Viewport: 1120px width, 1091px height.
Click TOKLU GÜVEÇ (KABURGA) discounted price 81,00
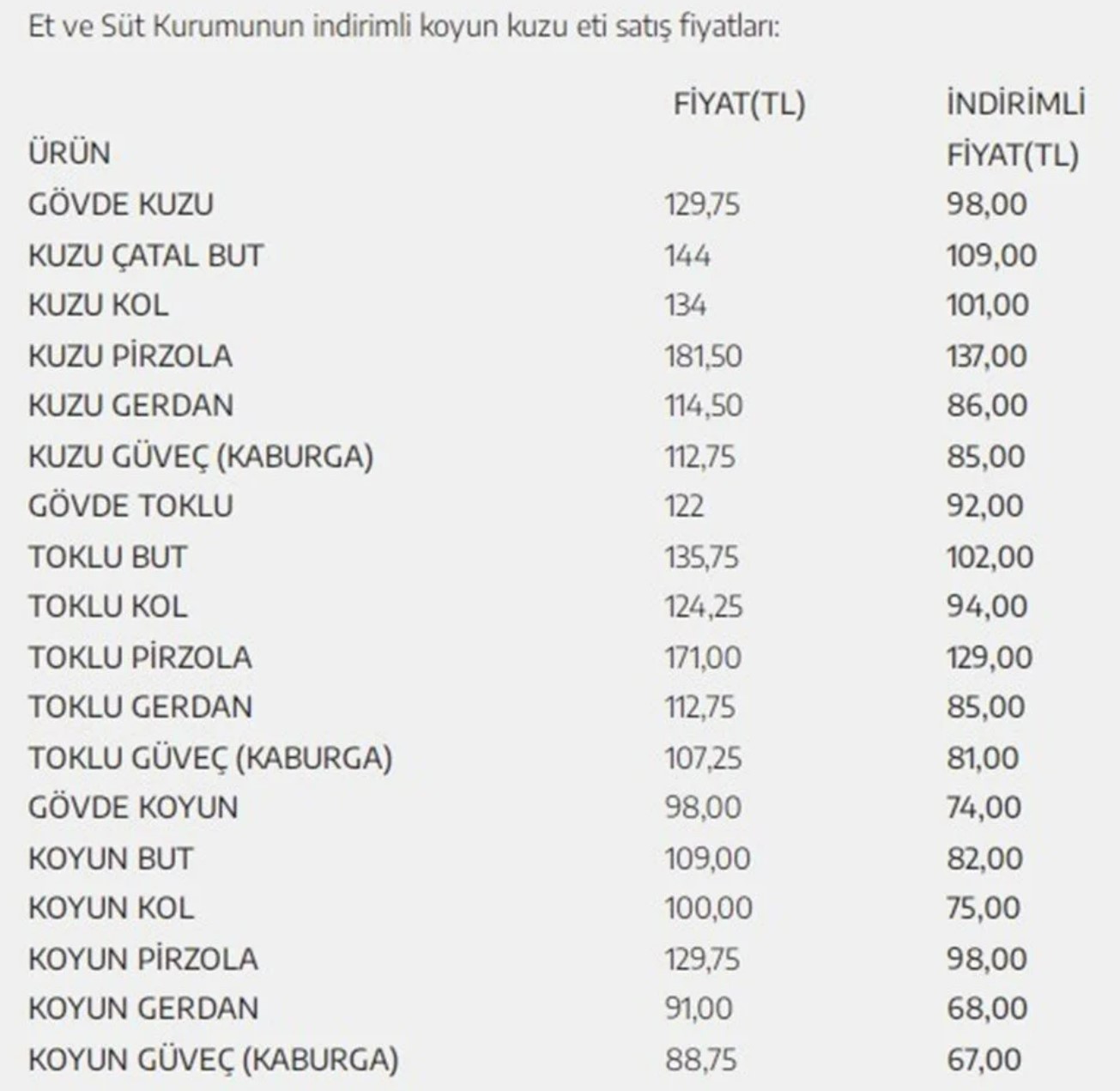click(984, 758)
